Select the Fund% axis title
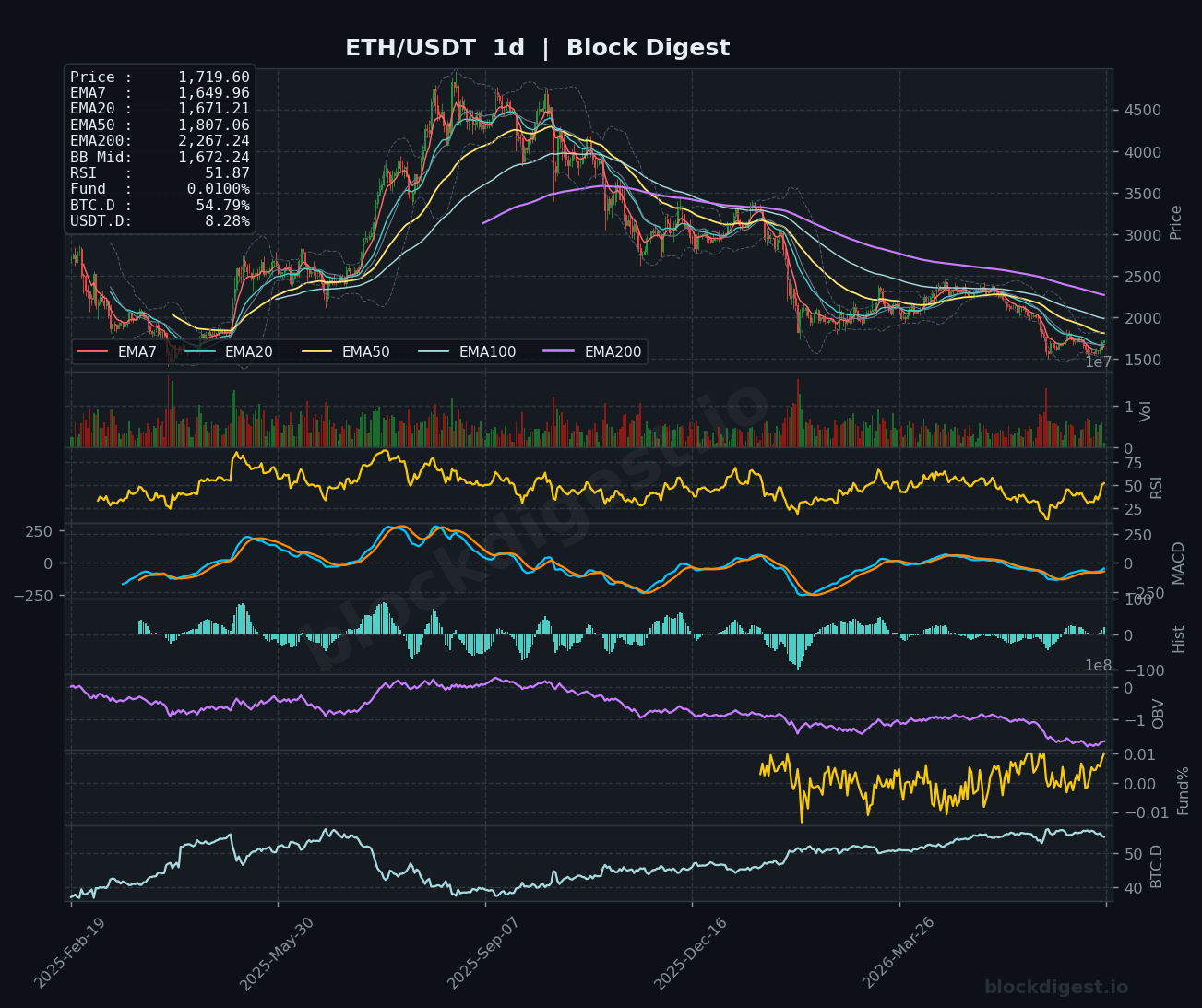Screen dimensions: 1202x1008 click(1183, 790)
